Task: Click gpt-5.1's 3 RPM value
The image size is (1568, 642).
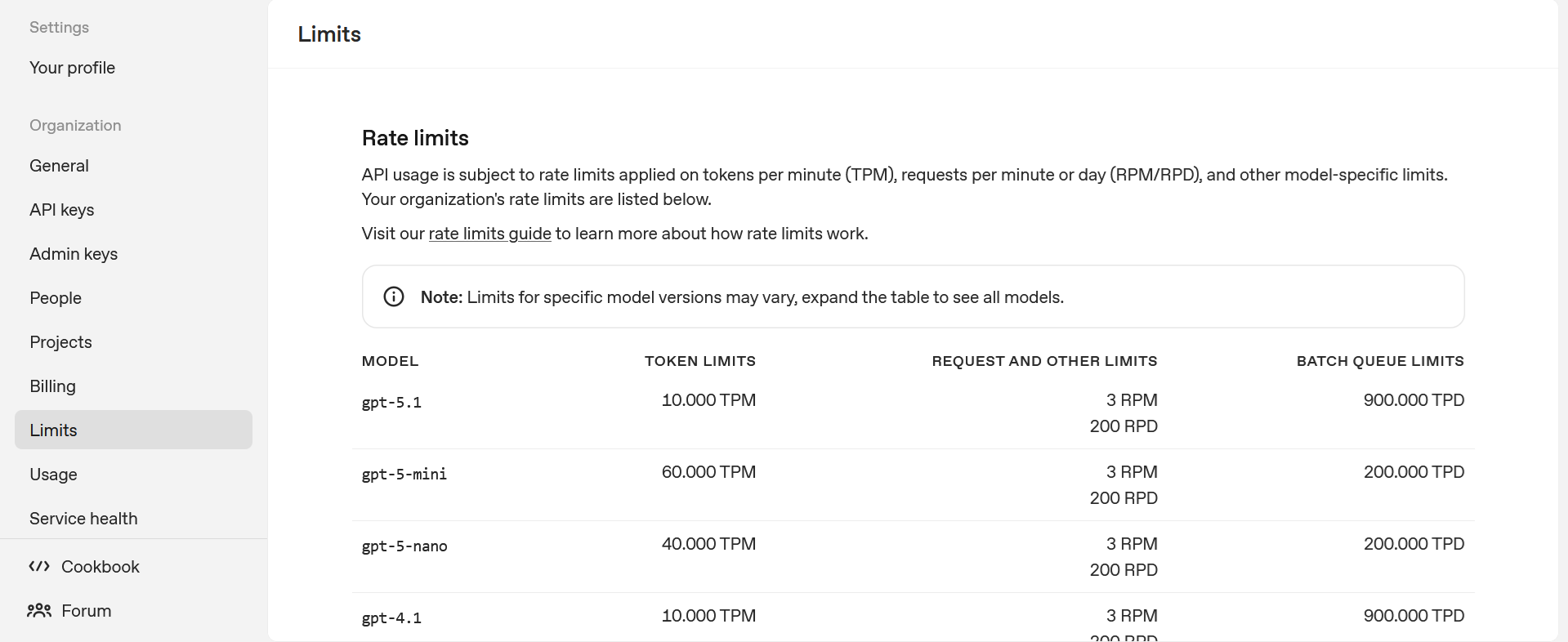Action: [1132, 400]
